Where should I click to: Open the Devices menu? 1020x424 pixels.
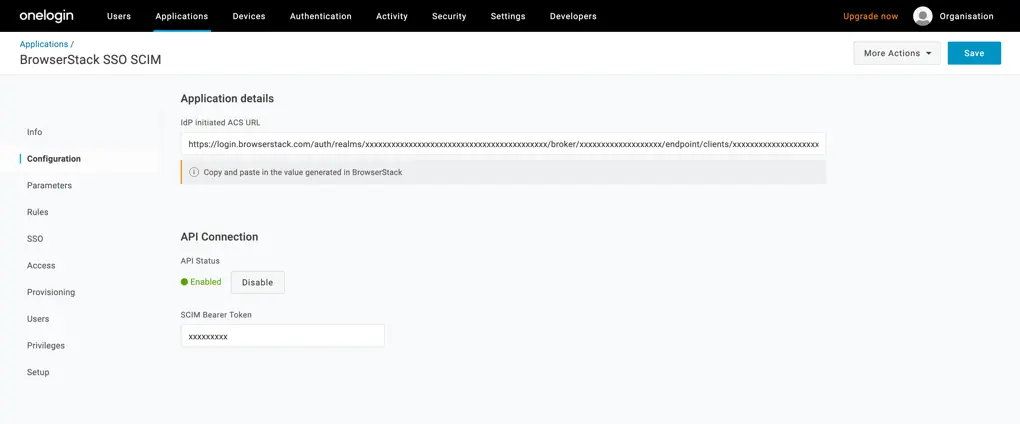(x=249, y=16)
